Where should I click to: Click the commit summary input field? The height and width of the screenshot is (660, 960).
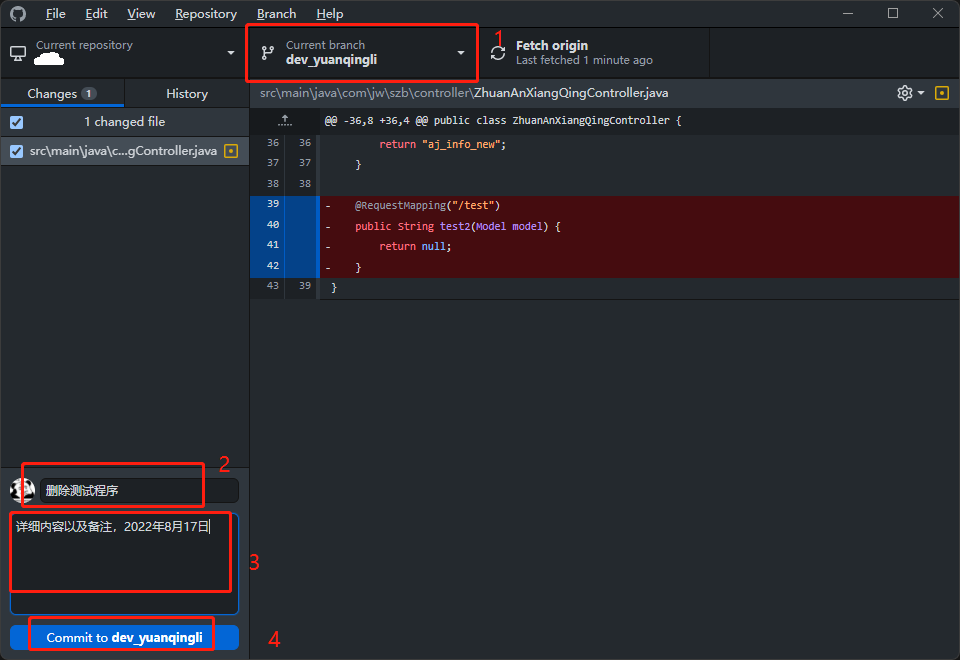[x=139, y=490]
